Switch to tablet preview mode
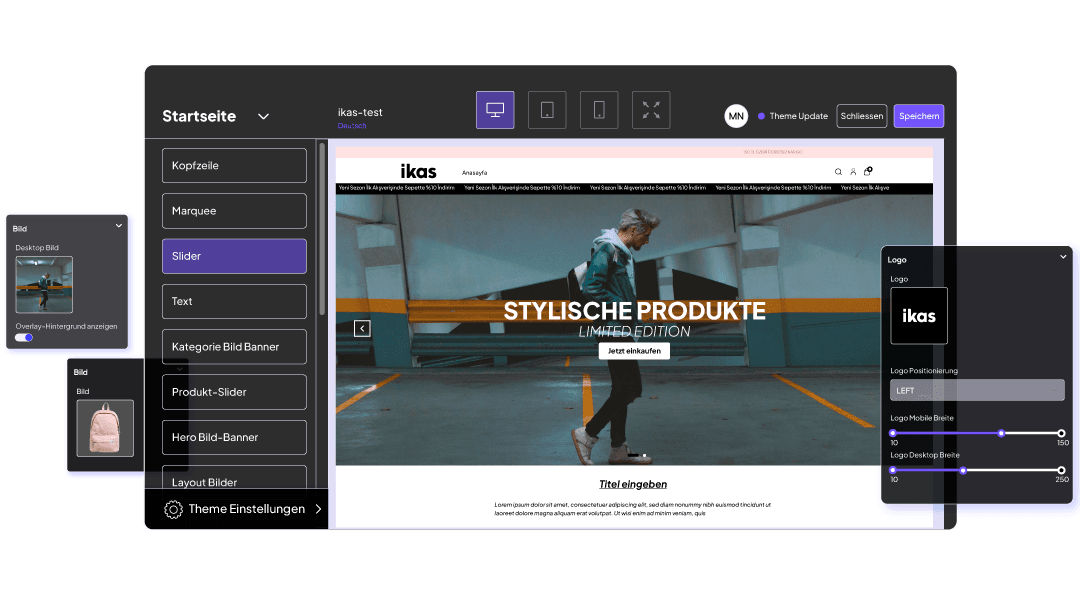 point(547,110)
